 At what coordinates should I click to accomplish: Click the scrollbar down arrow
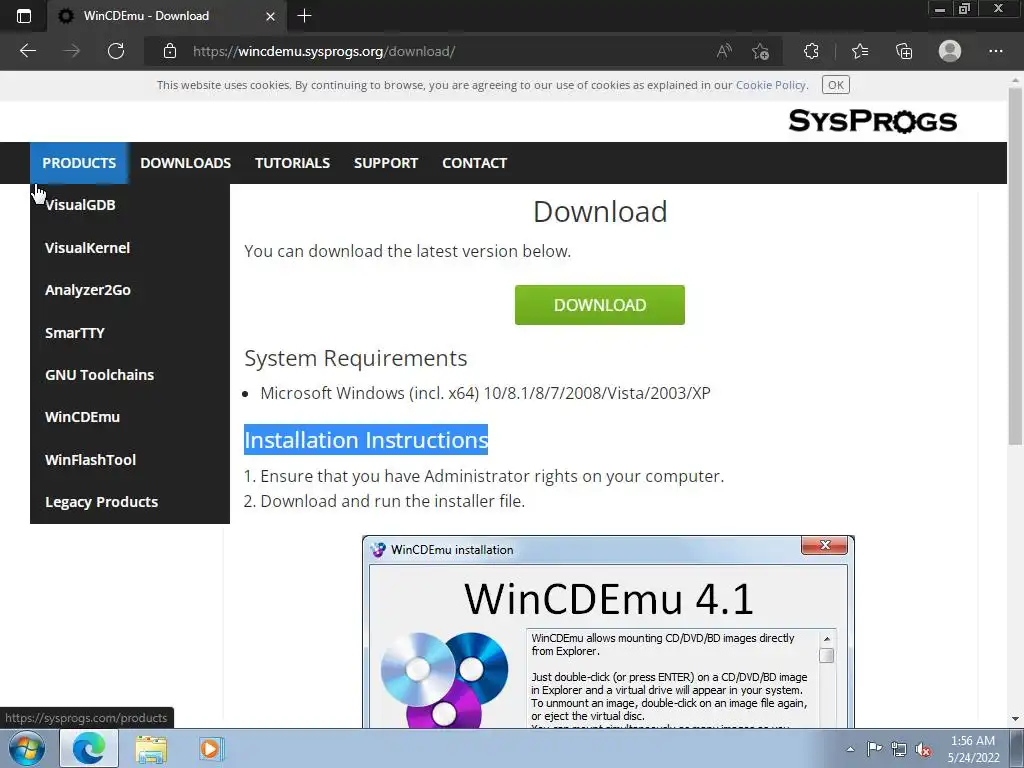[x=1015, y=718]
